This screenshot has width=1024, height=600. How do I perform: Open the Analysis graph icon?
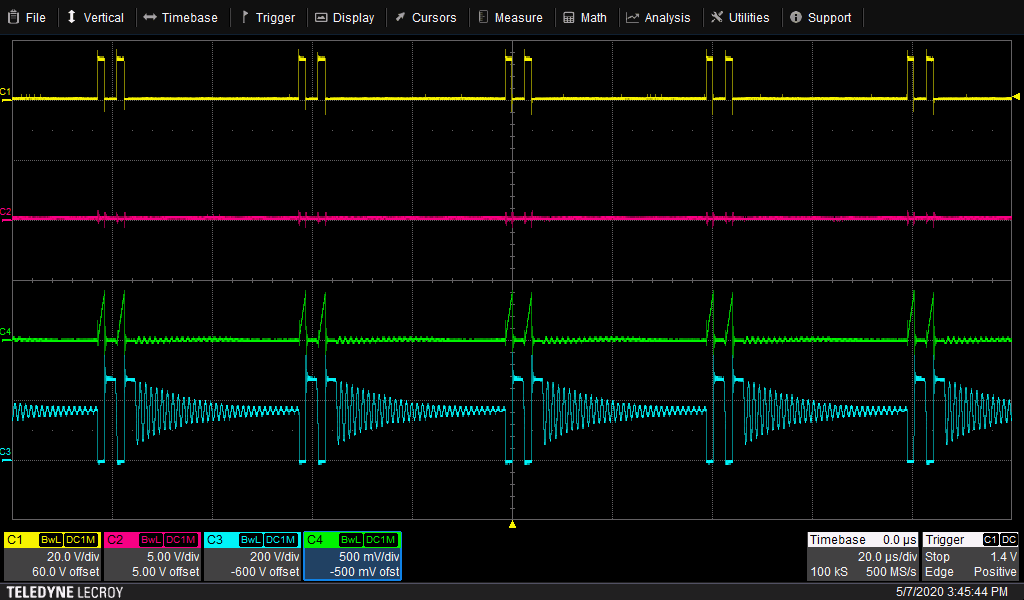click(x=633, y=17)
